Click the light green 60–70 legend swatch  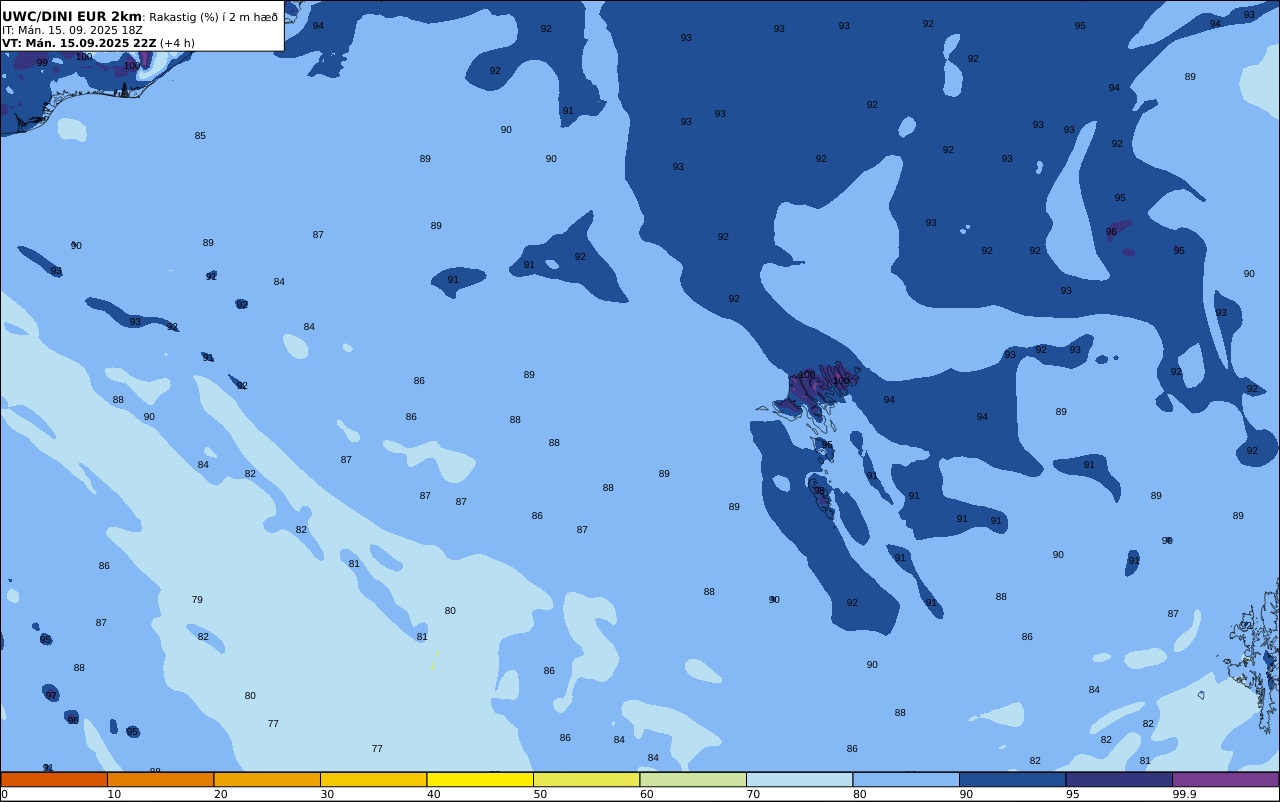tap(693, 779)
